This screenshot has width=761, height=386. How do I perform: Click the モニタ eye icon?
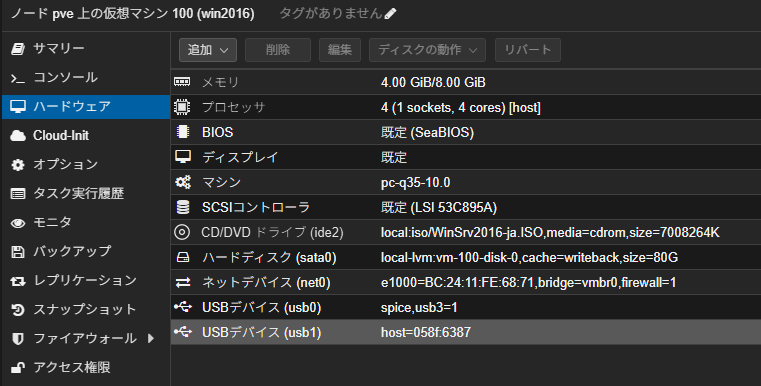coord(18,223)
